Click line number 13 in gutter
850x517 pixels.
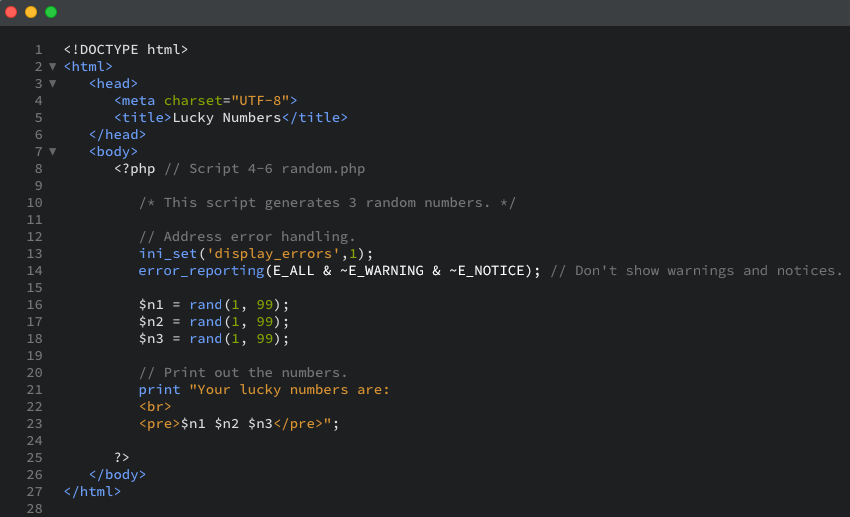click(x=35, y=254)
